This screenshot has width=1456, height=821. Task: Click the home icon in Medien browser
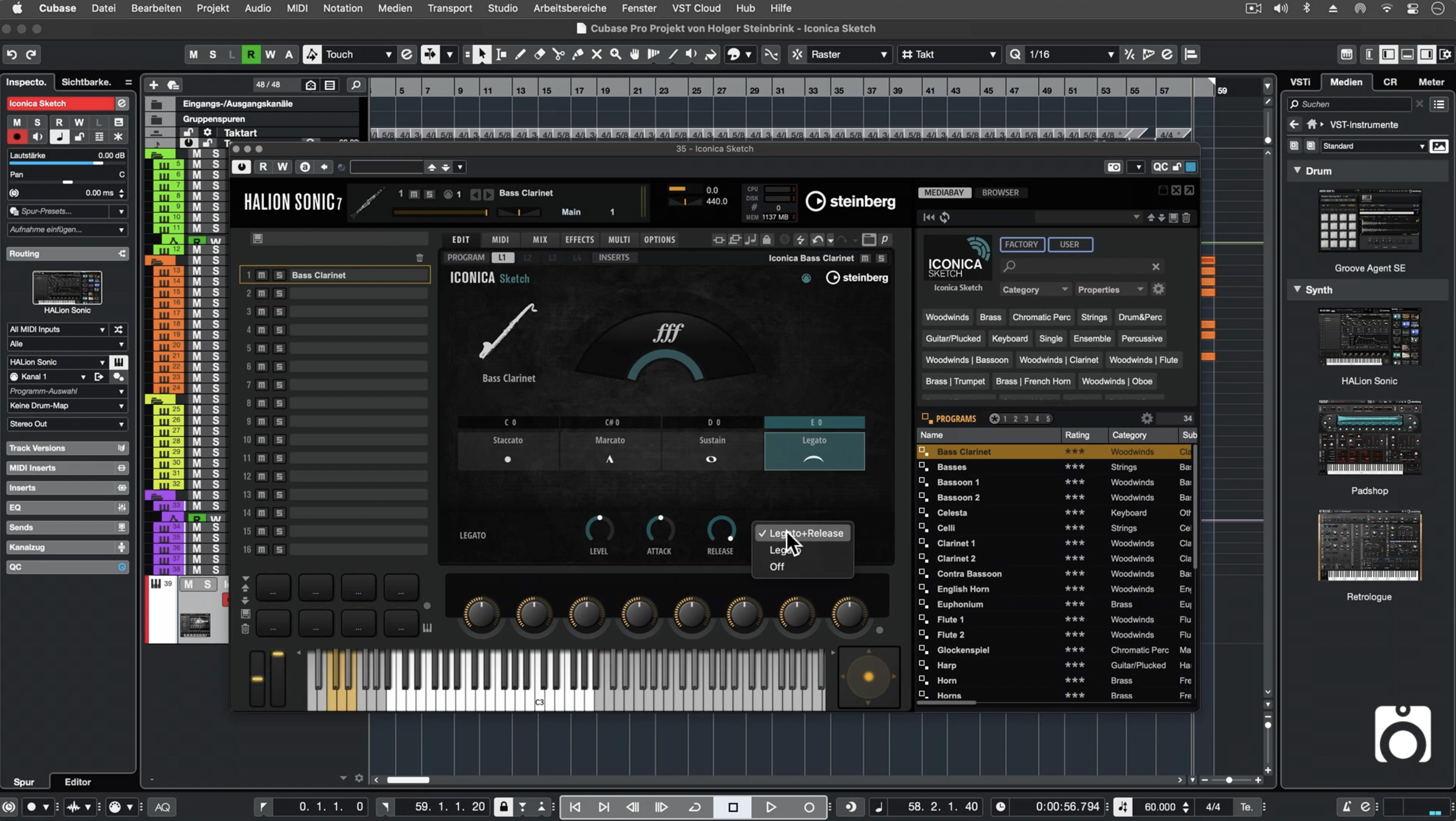pyautogui.click(x=1311, y=124)
